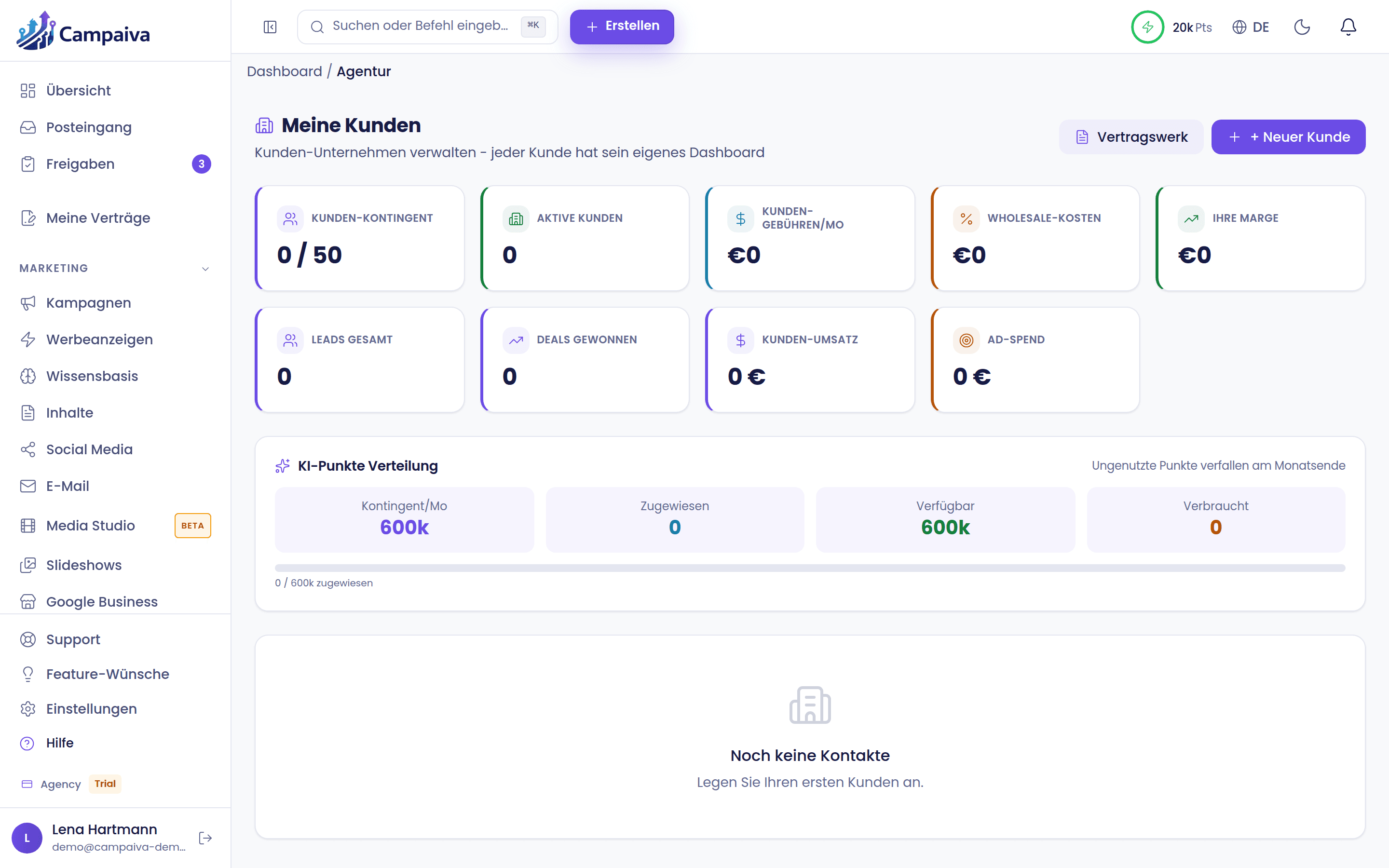Click the Inhalte document icon
1389x868 pixels.
point(27,413)
